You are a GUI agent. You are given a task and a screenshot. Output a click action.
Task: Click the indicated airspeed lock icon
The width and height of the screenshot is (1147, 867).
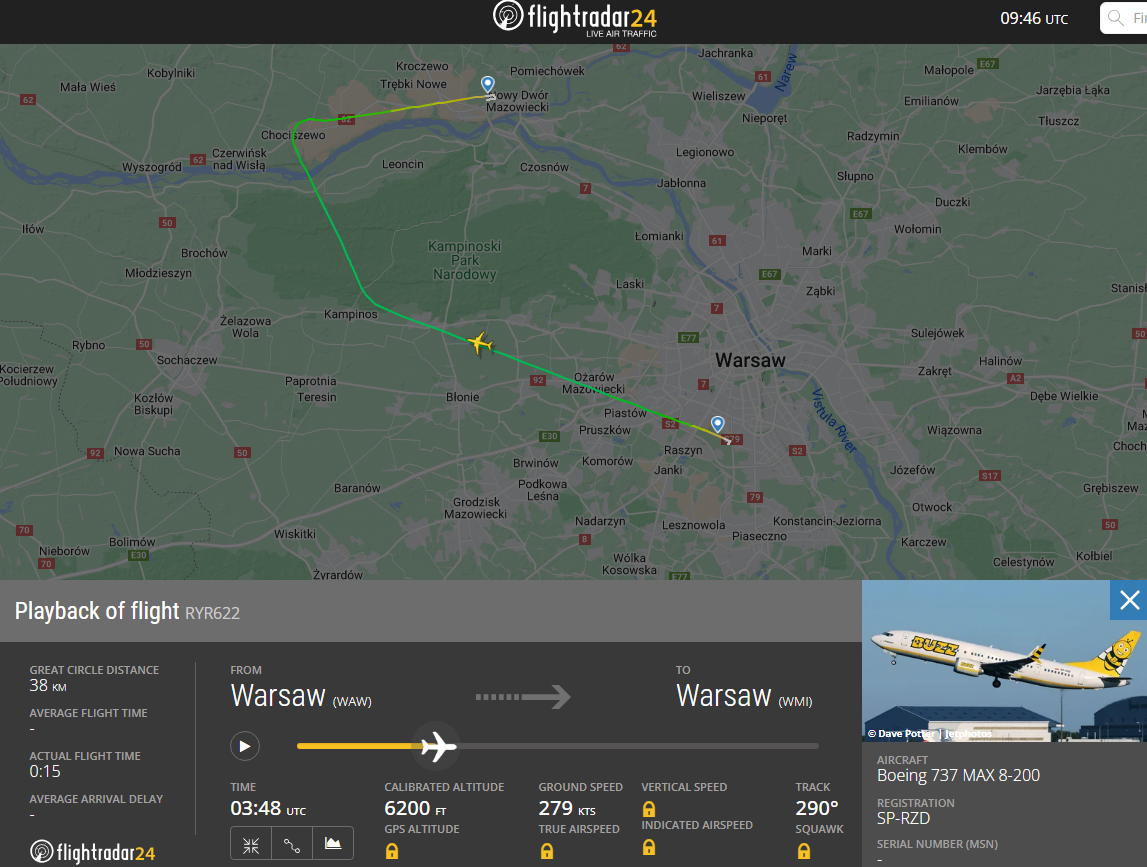pyautogui.click(x=649, y=847)
